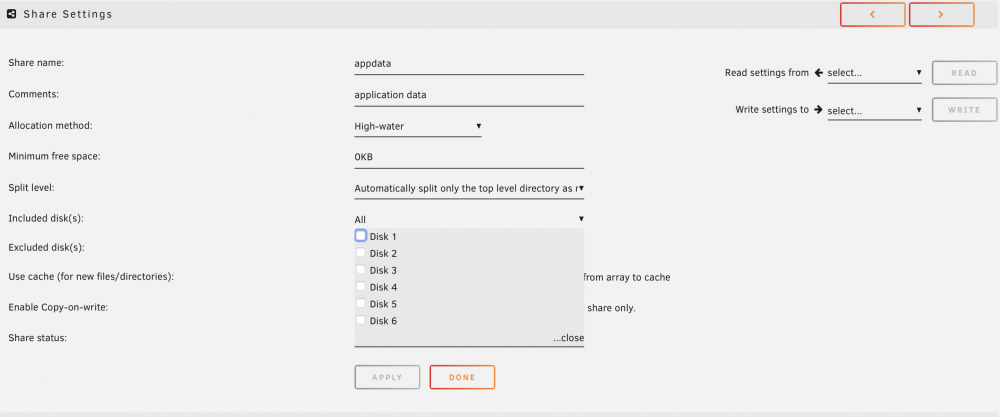This screenshot has width=1000, height=417.
Task: Click the Comments label
Action: tap(33, 94)
